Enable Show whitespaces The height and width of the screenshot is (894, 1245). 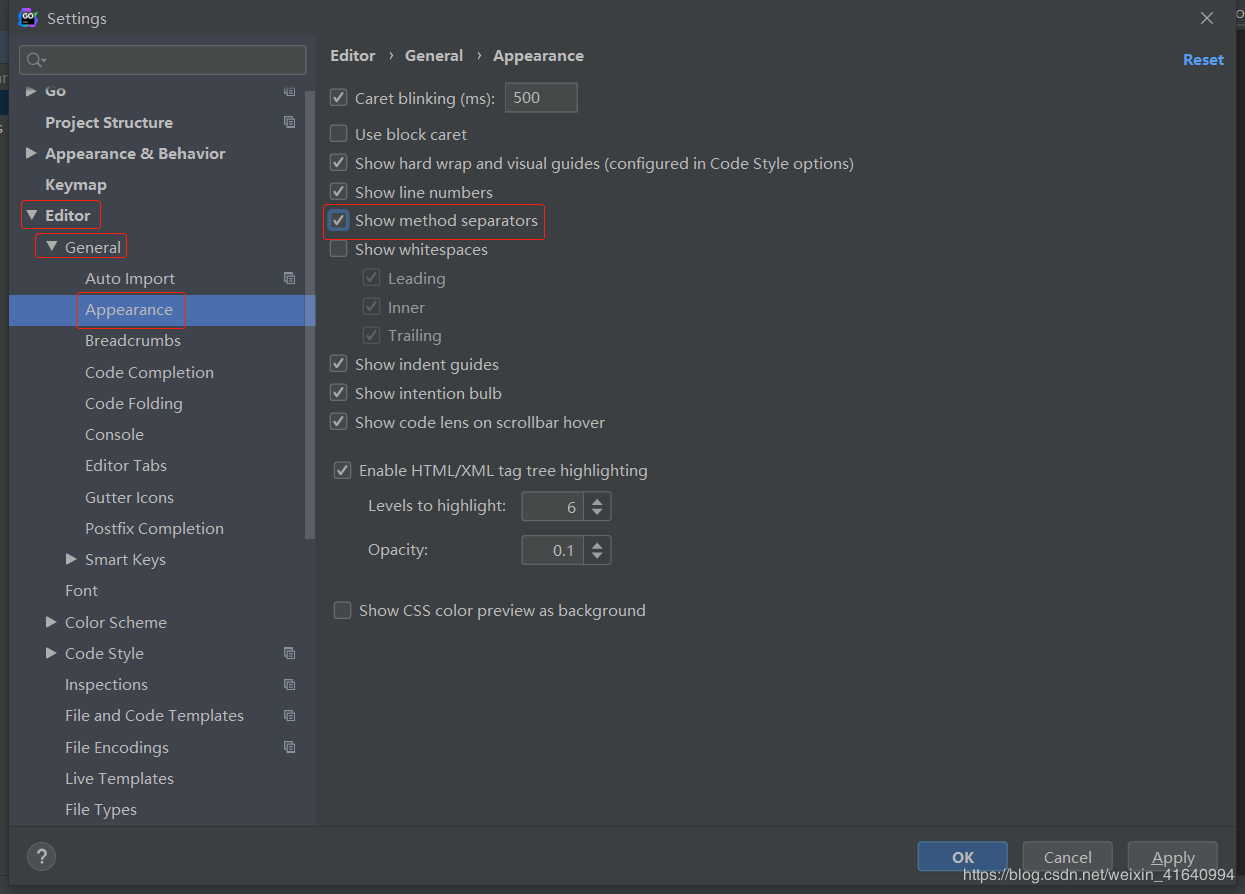[x=339, y=249]
